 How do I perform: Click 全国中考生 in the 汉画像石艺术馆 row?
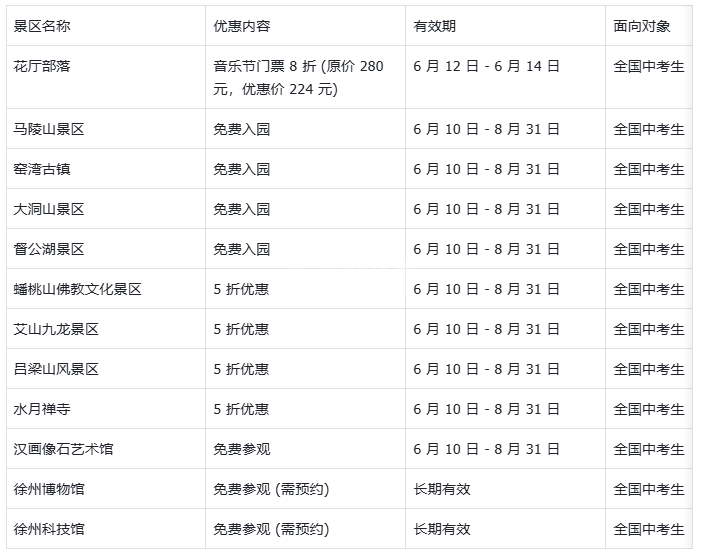tap(649, 449)
